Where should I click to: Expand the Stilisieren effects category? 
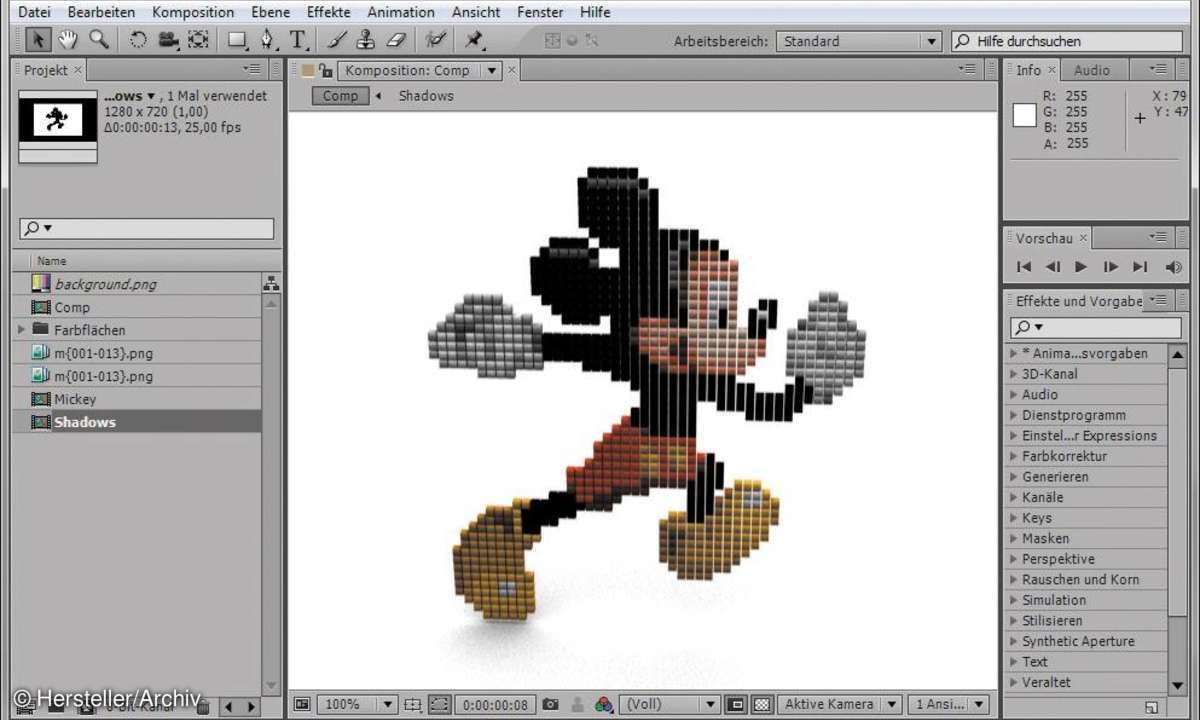pyautogui.click(x=1013, y=621)
